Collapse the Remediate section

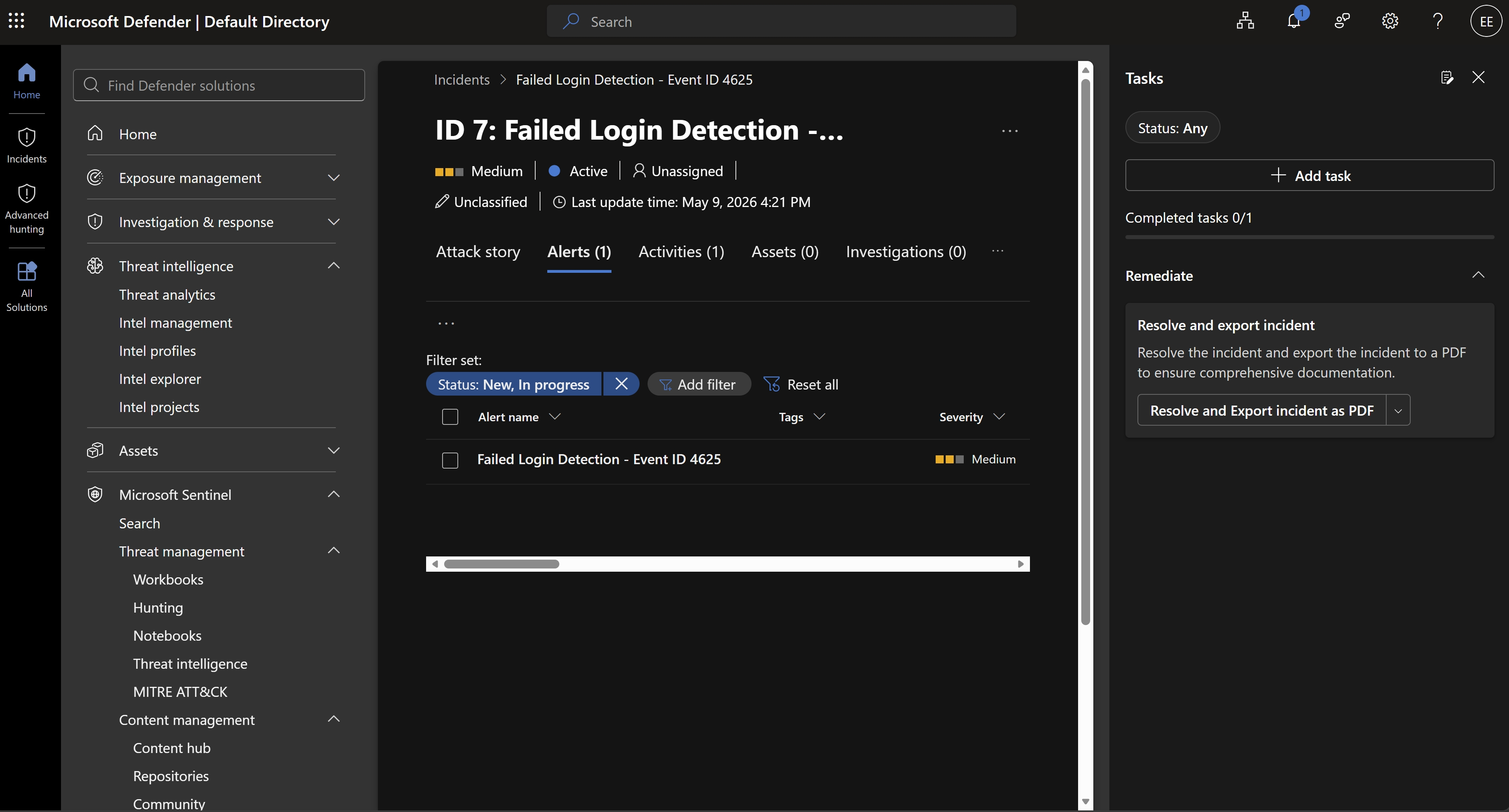click(1479, 275)
